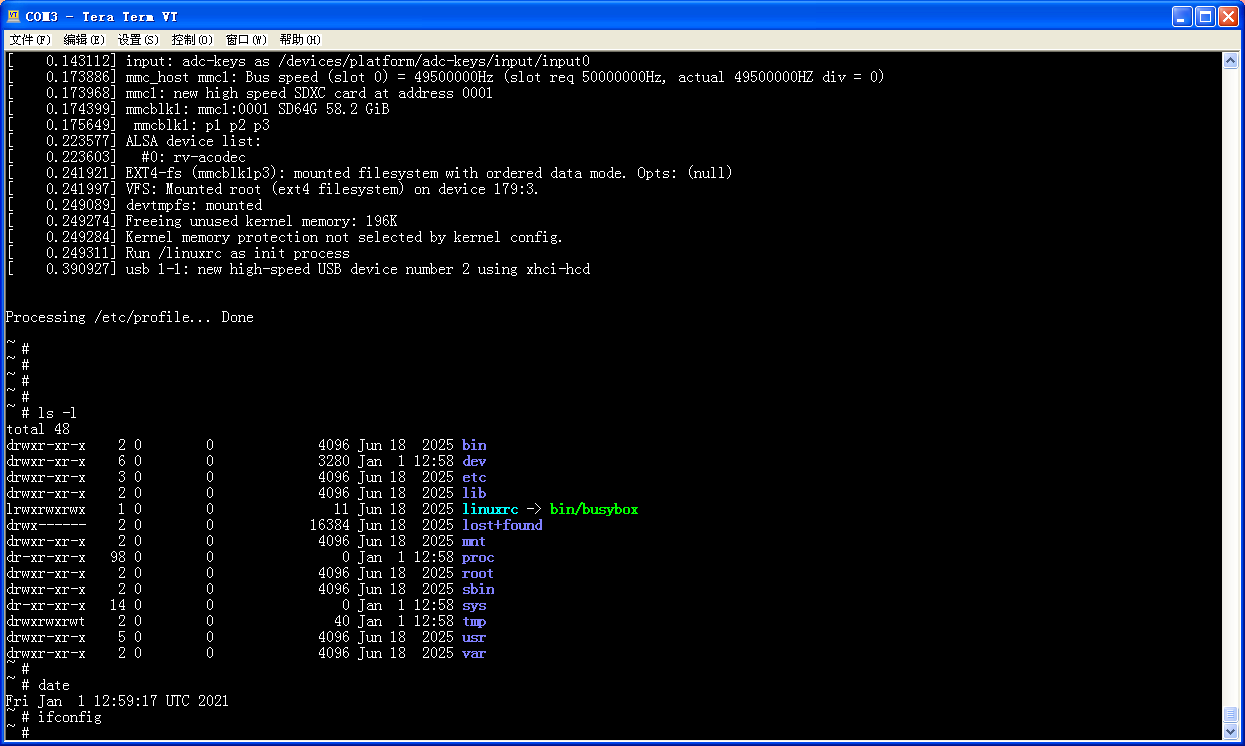Click the 'lib' directory name
The width and height of the screenshot is (1245, 746).
point(474,493)
